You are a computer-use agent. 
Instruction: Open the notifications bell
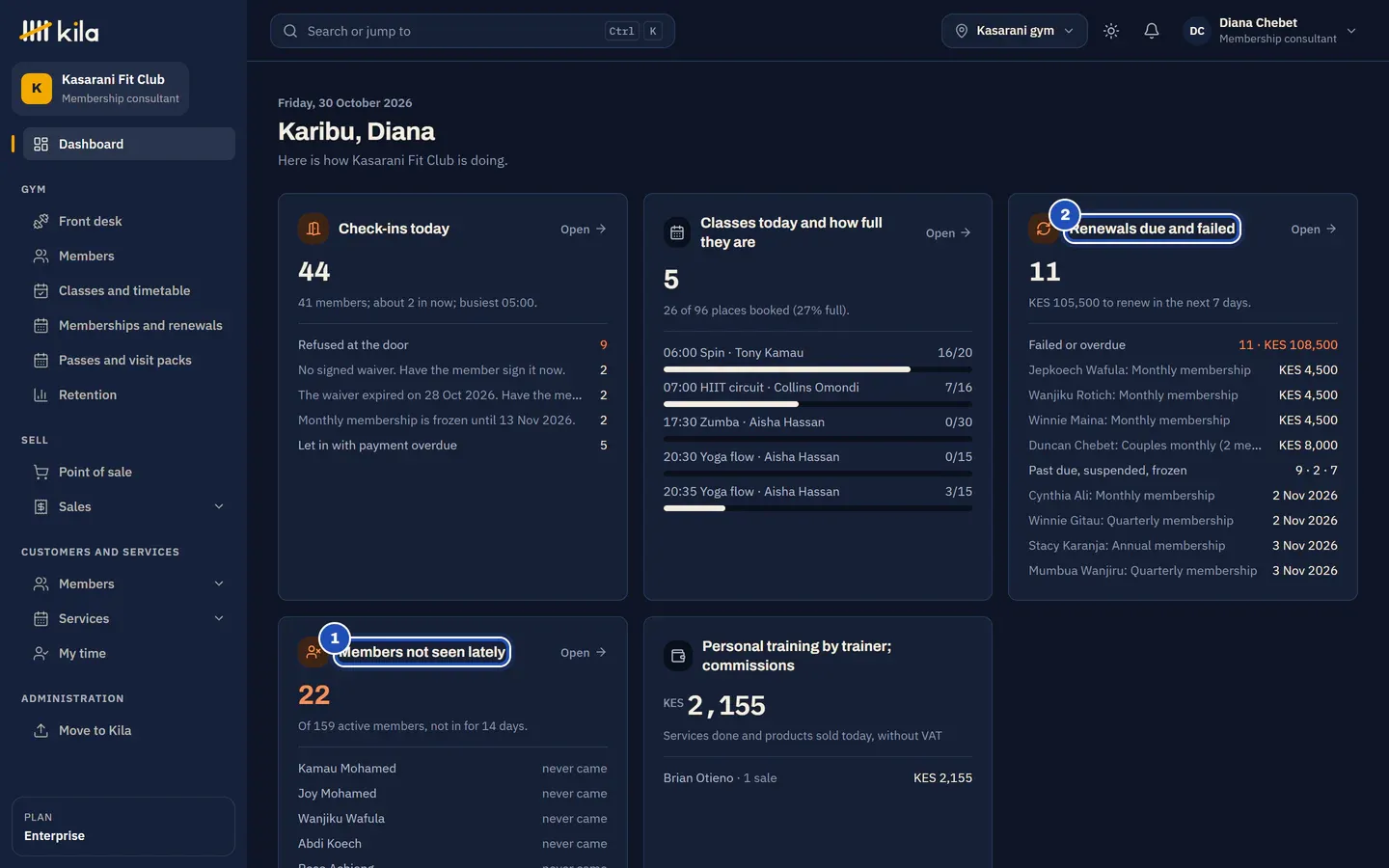[1152, 31]
